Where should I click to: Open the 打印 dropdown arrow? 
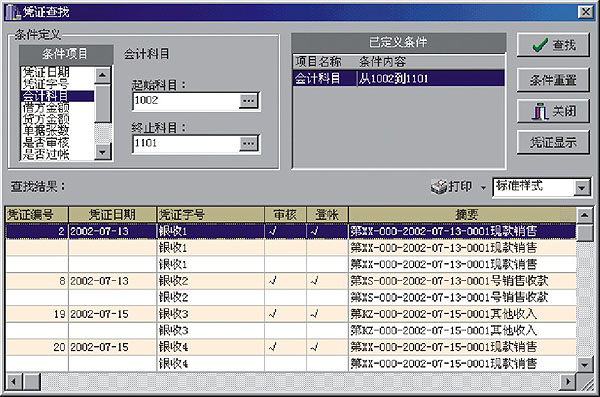pyautogui.click(x=483, y=188)
